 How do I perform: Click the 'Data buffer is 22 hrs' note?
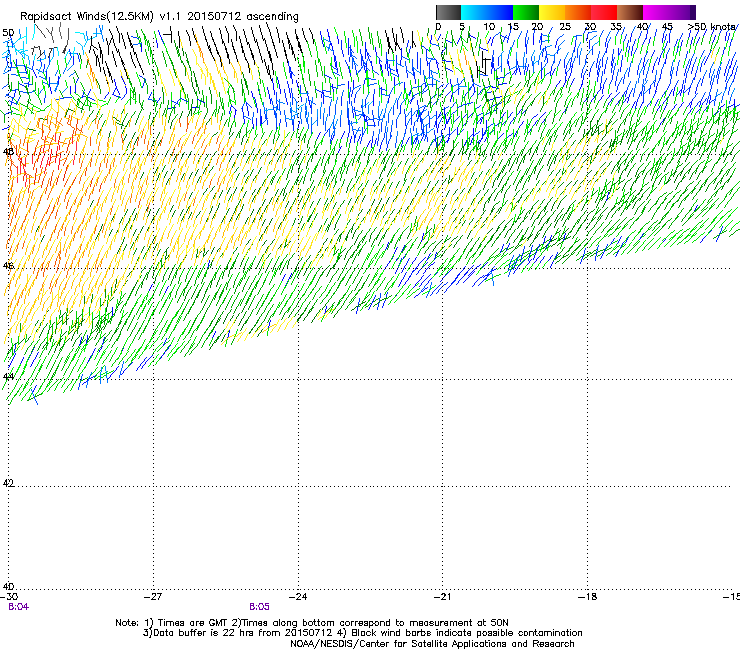(x=362, y=633)
